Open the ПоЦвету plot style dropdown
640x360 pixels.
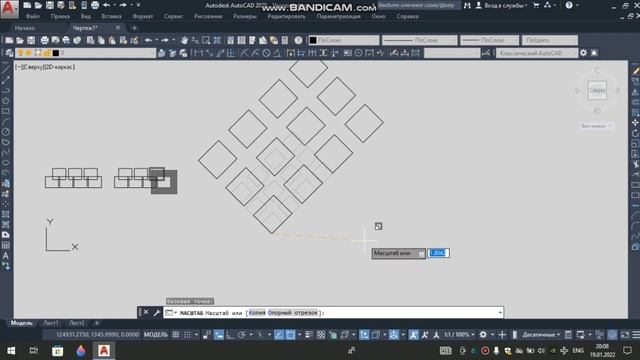(x=550, y=40)
